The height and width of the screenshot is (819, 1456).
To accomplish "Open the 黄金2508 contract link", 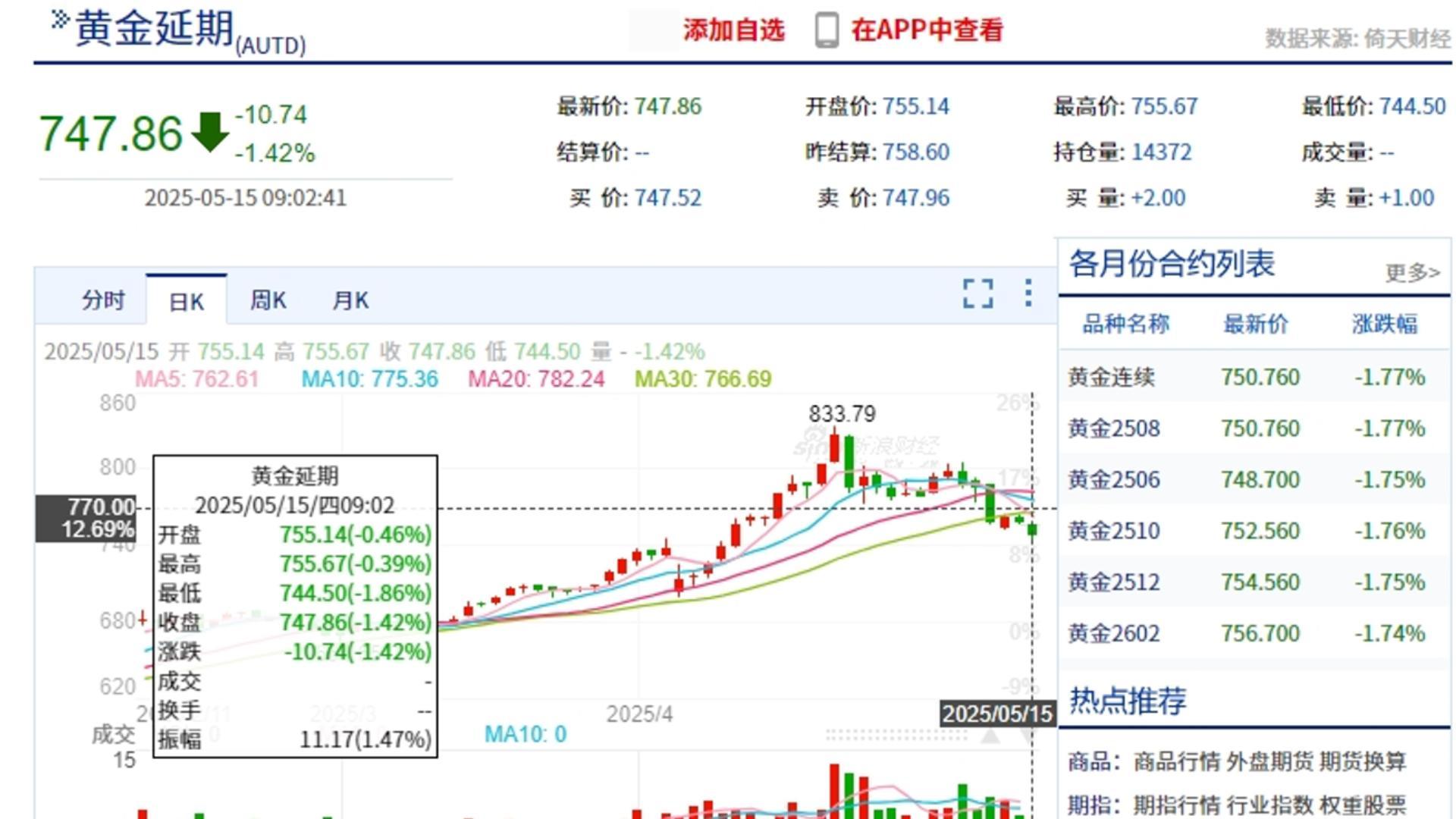I will coord(1114,428).
